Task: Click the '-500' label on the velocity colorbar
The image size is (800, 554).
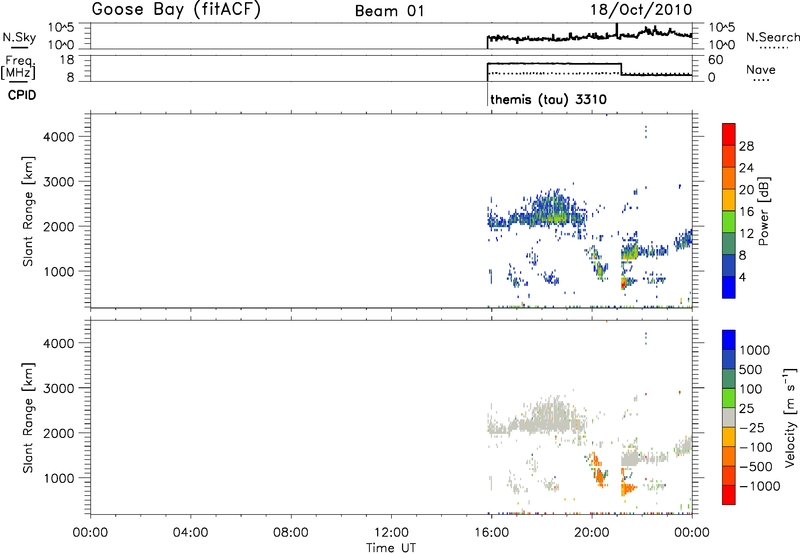Action: [x=756, y=466]
